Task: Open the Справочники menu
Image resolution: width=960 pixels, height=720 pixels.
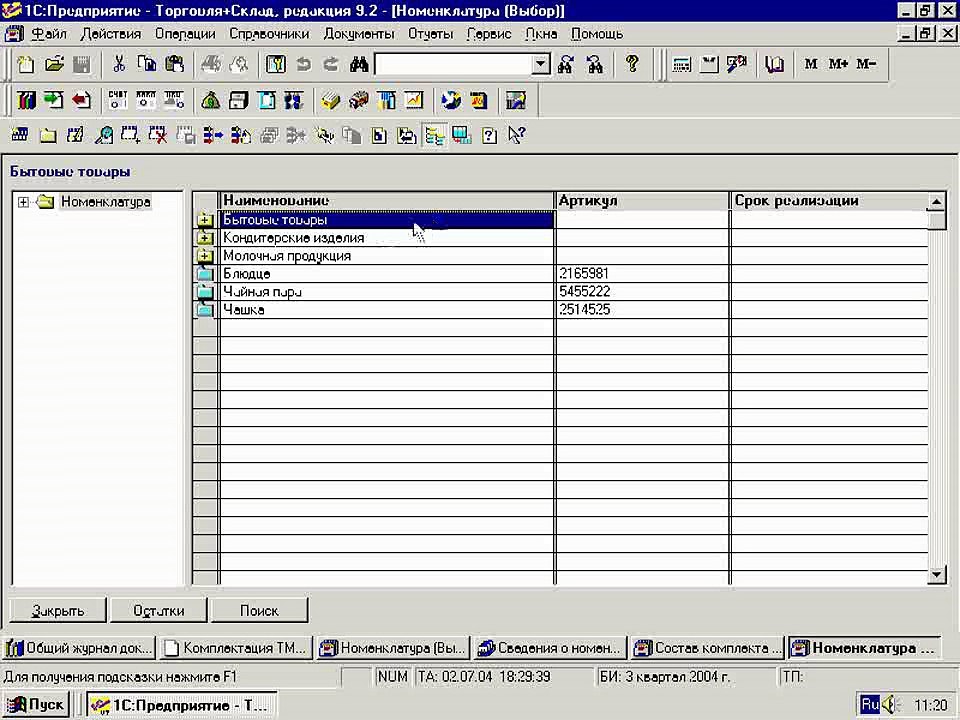Action: coord(269,34)
